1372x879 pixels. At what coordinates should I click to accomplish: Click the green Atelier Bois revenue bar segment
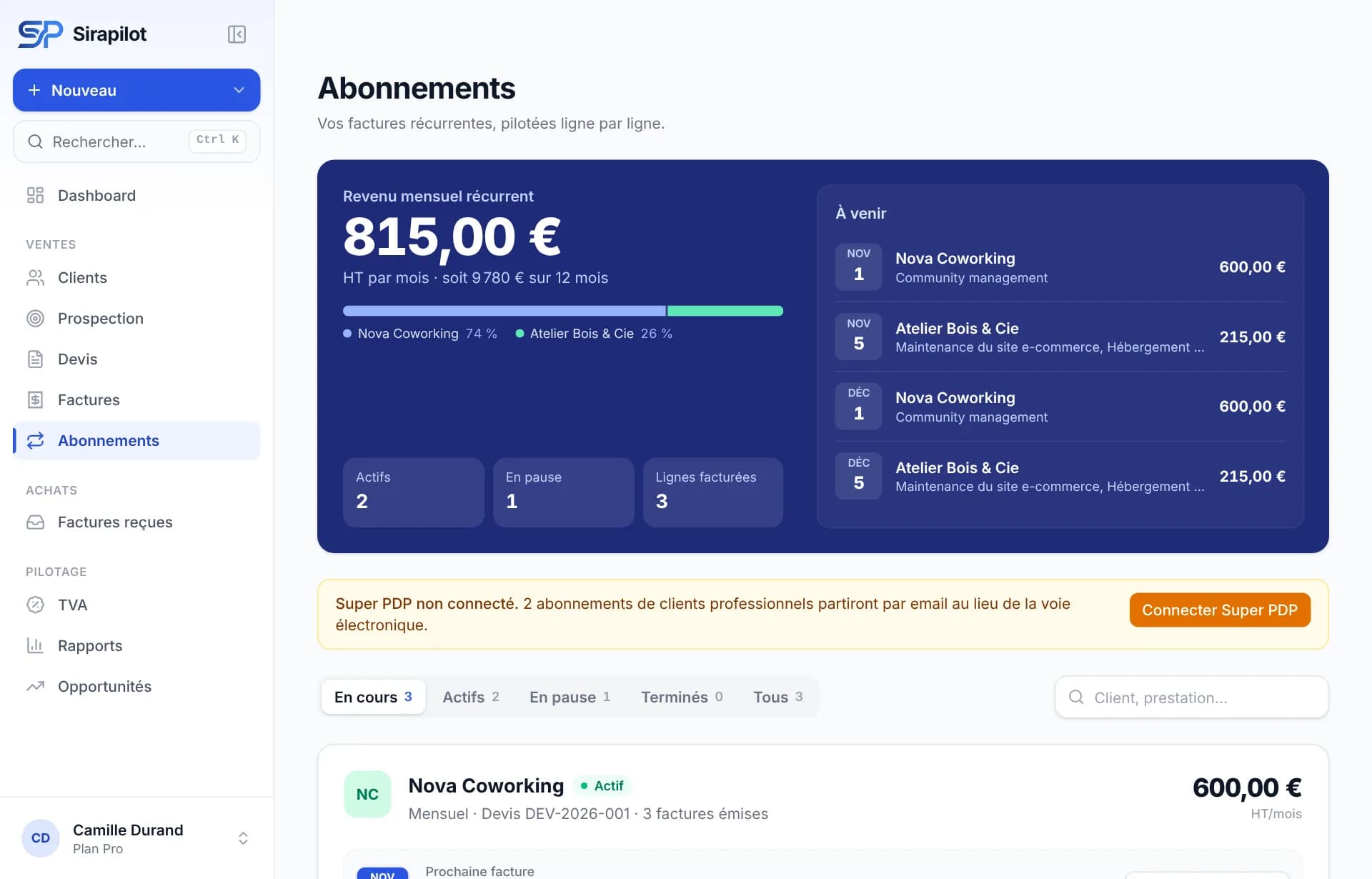click(725, 311)
